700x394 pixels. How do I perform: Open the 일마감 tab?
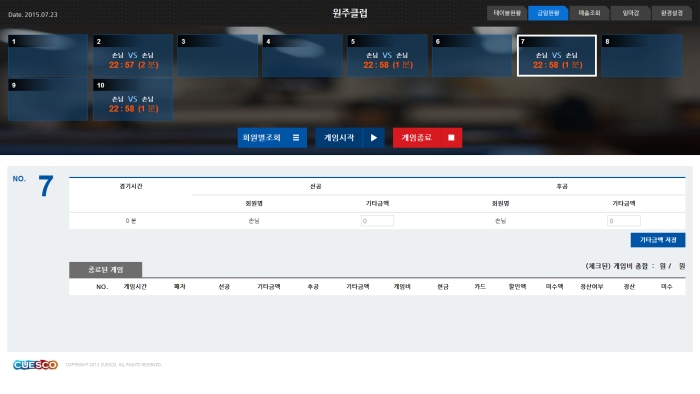coord(630,13)
